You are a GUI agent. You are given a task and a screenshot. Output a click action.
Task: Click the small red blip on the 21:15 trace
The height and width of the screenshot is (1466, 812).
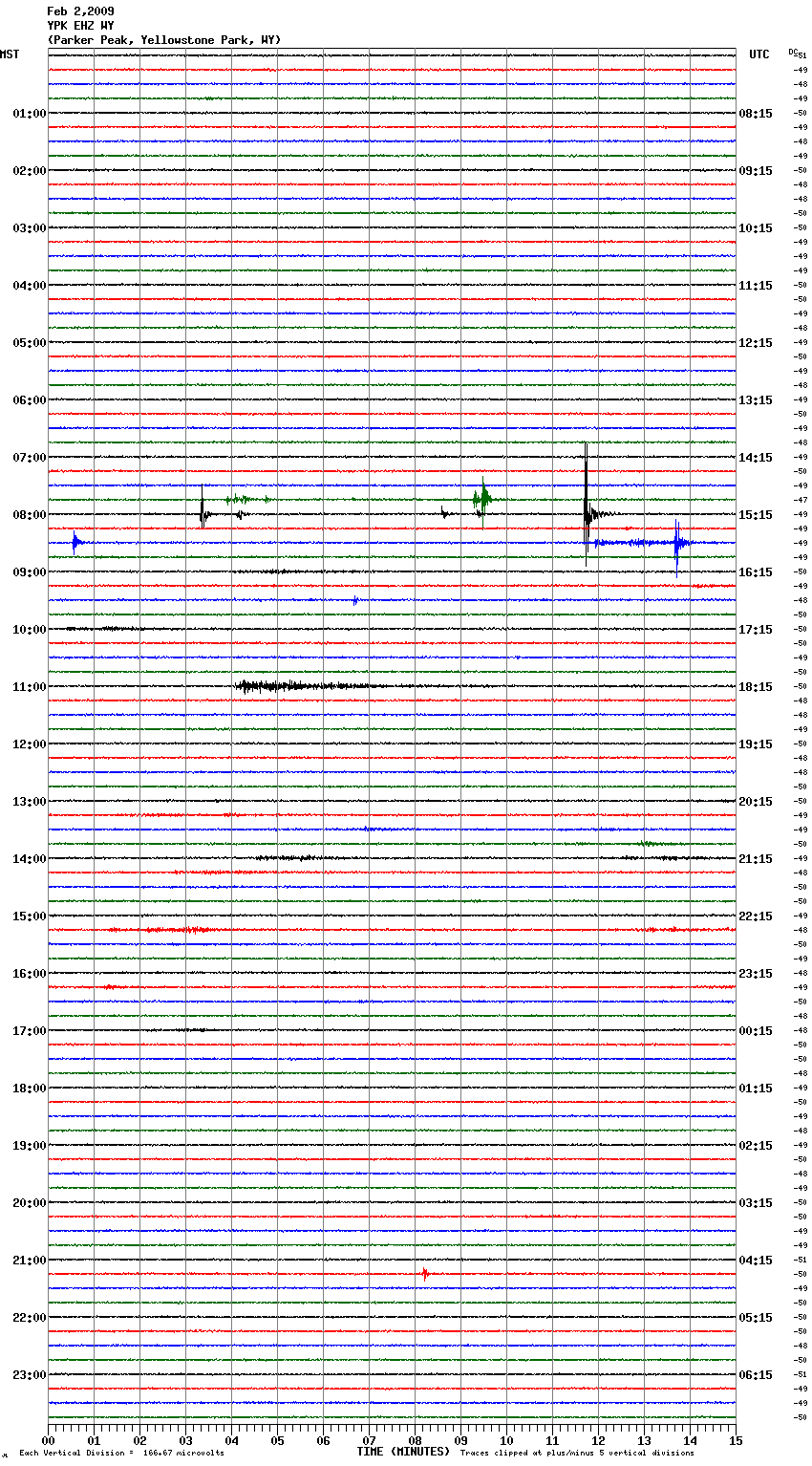(x=425, y=1274)
